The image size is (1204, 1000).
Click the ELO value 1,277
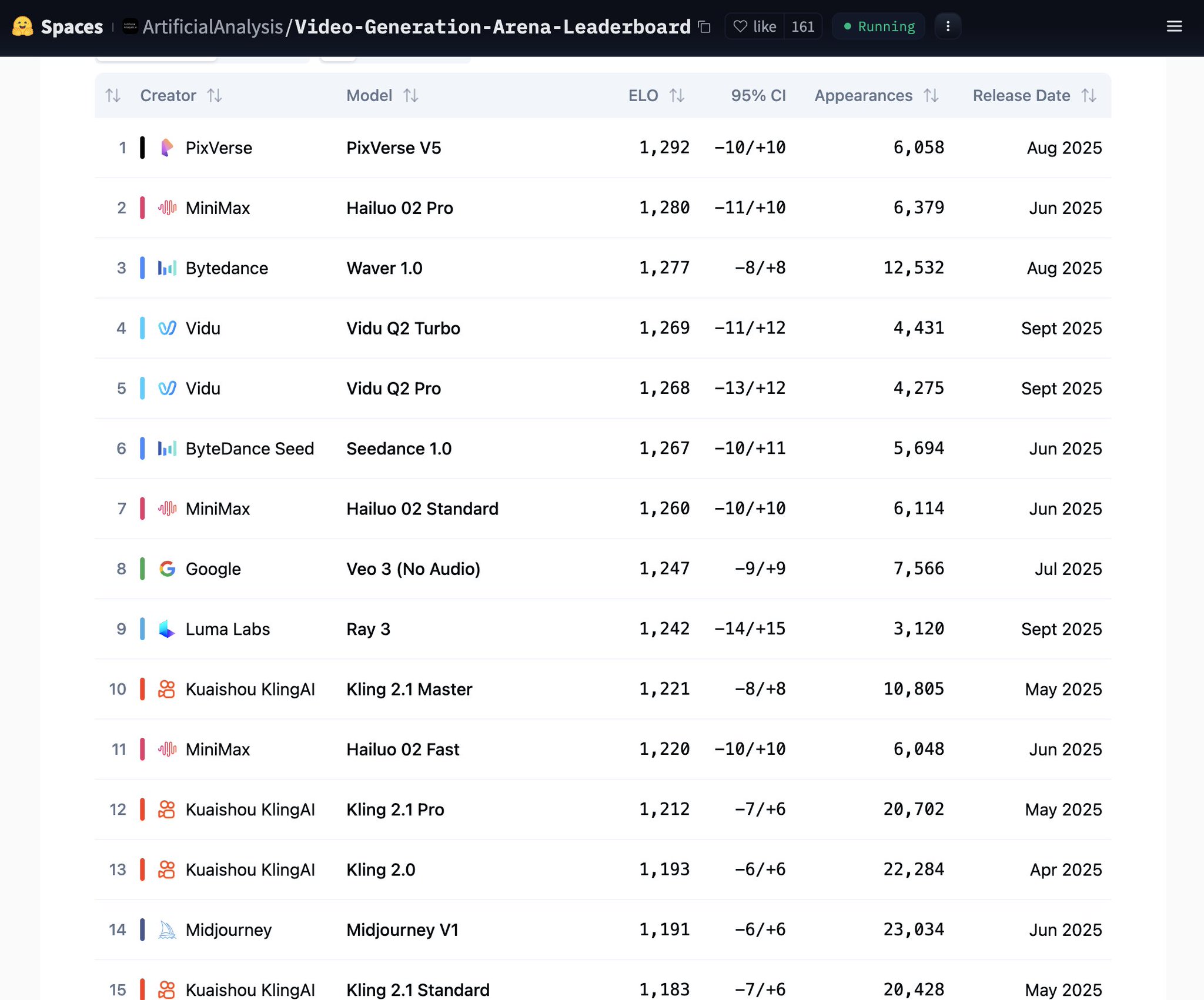[664, 268]
